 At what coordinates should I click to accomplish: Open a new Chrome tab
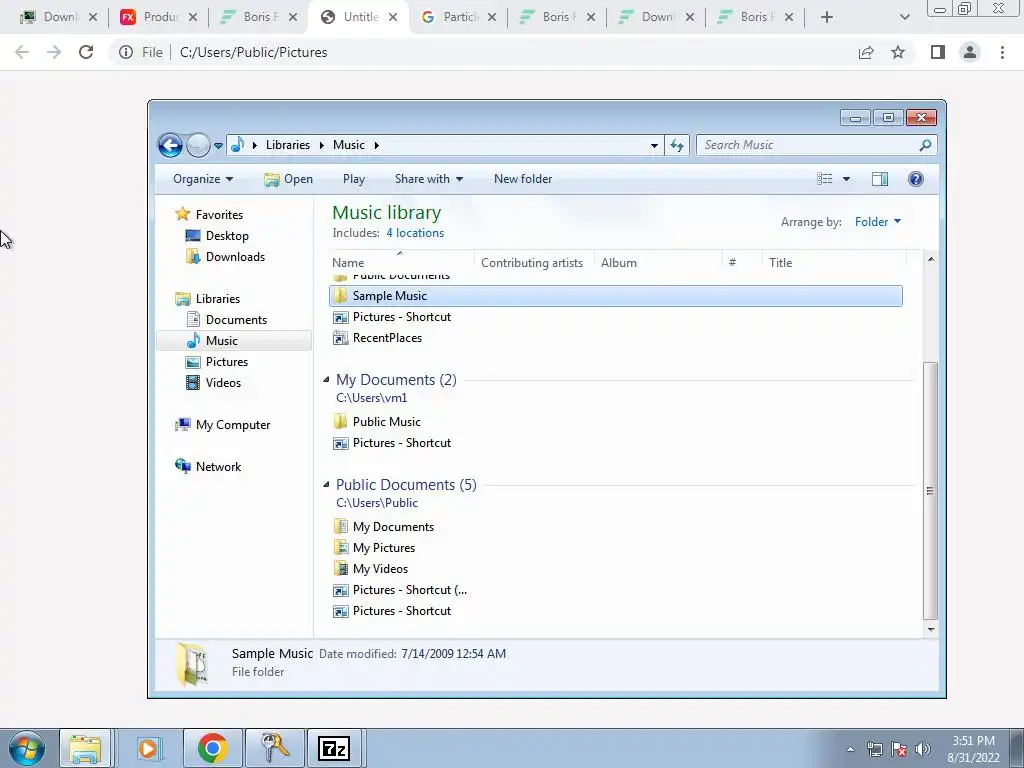[827, 17]
